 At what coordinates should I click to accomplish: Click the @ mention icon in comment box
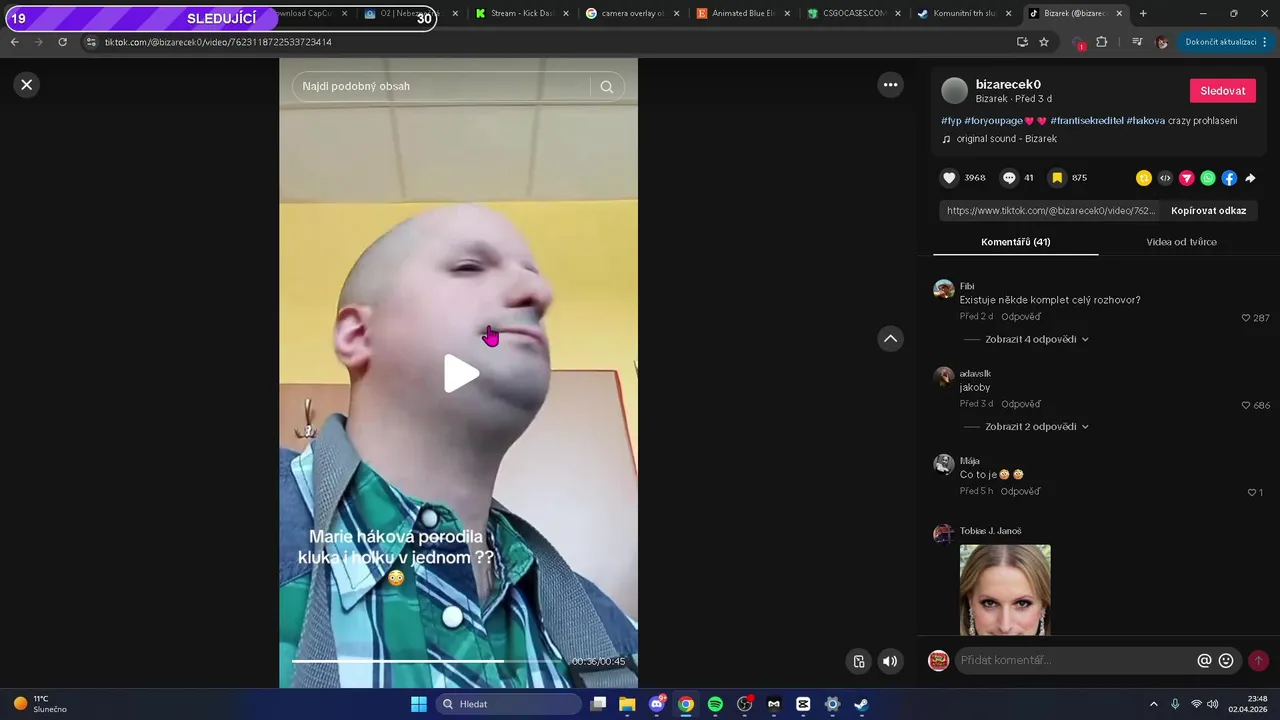pyautogui.click(x=1204, y=661)
